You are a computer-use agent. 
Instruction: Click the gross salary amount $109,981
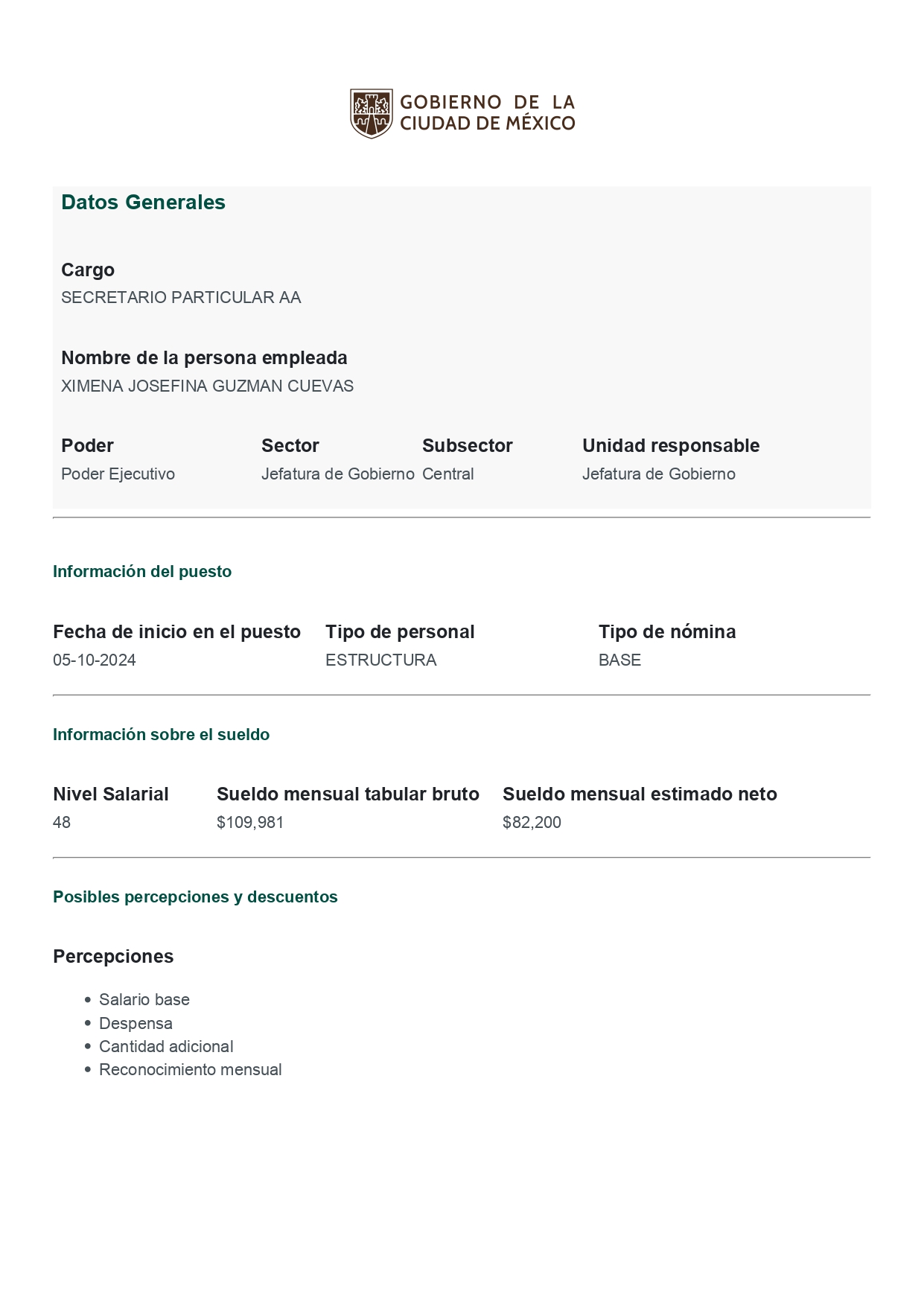[x=250, y=823]
